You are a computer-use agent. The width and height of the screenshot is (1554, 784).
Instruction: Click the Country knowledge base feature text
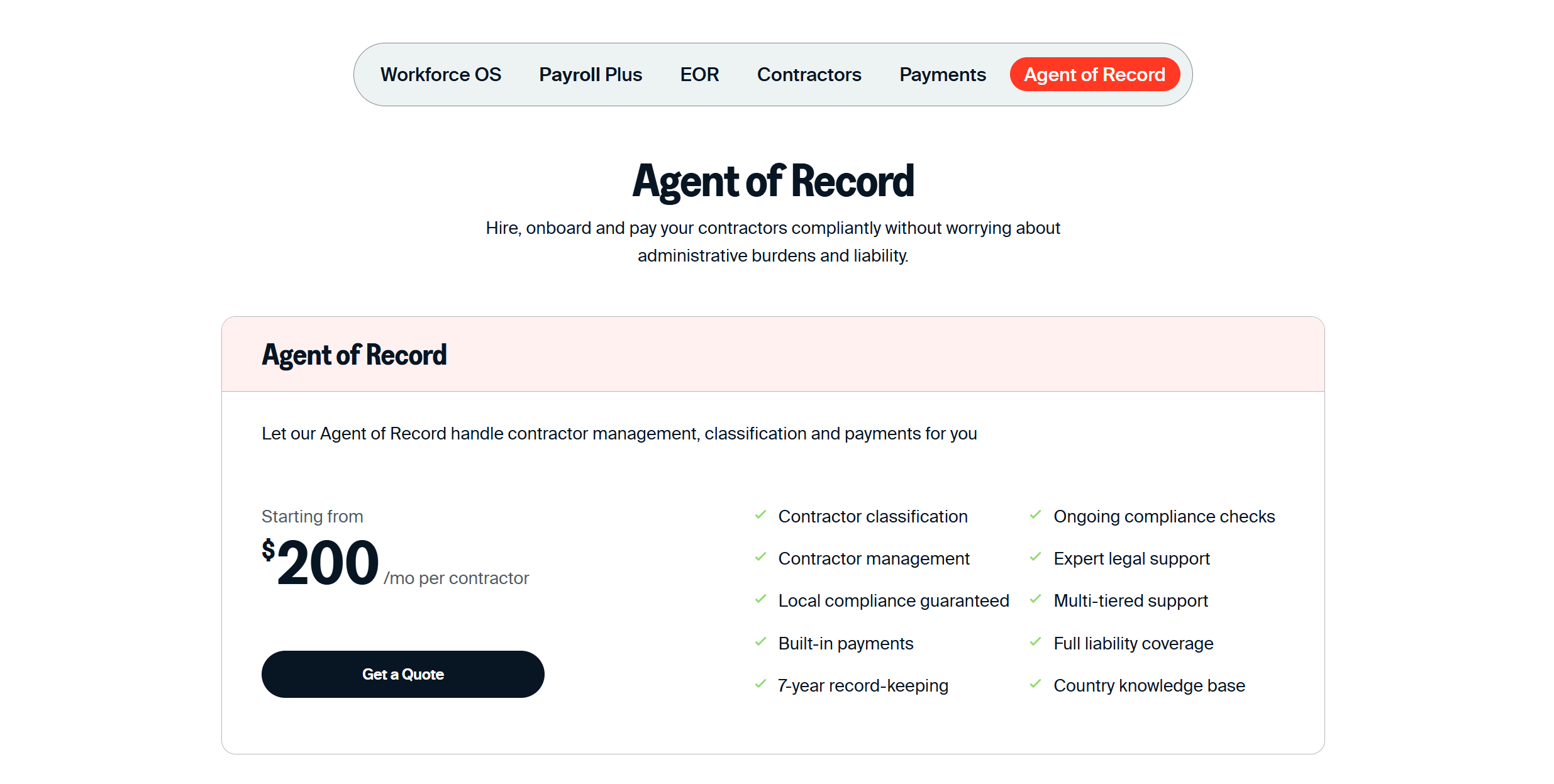tap(1149, 686)
